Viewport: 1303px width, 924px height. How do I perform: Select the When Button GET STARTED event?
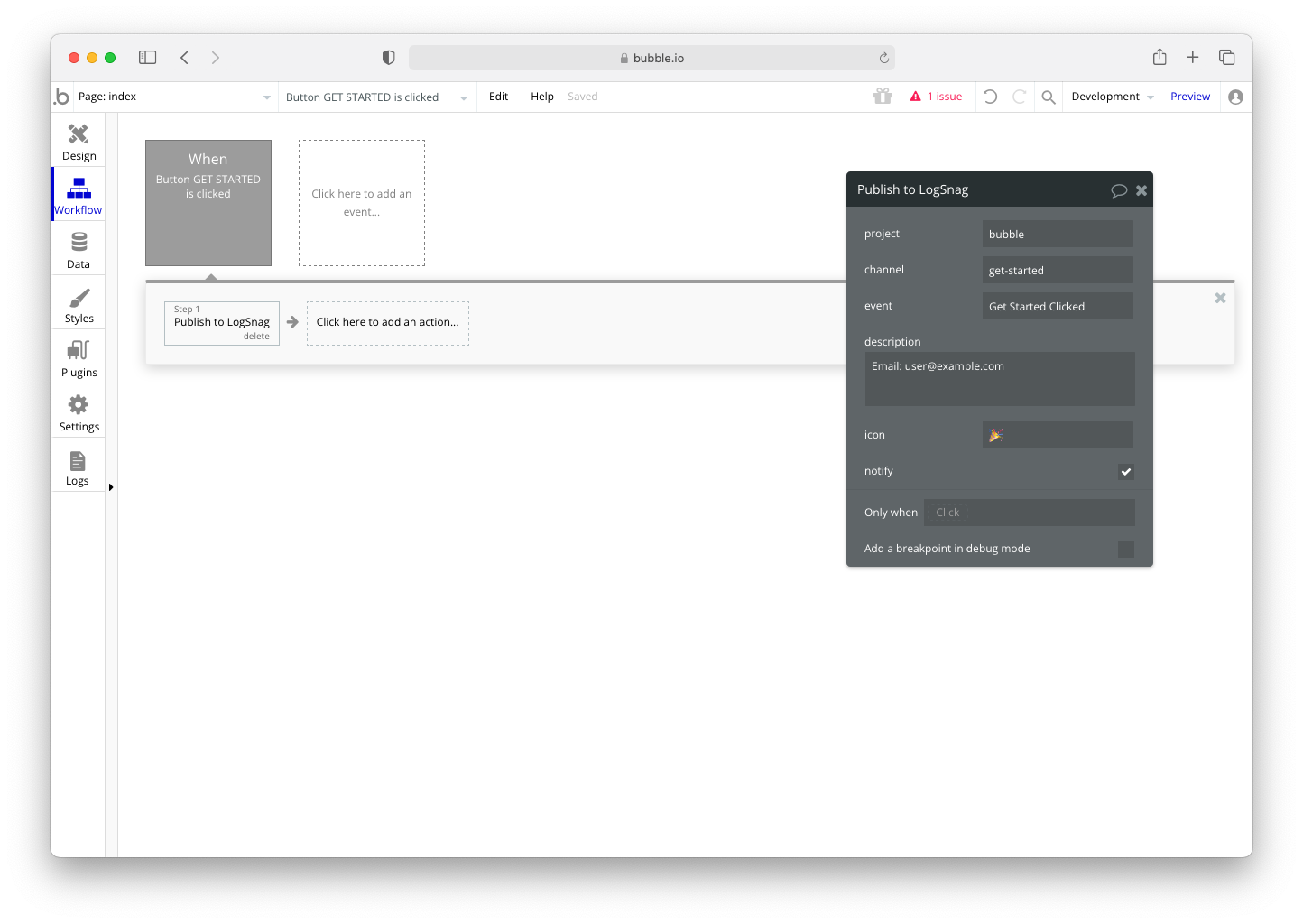(x=208, y=203)
